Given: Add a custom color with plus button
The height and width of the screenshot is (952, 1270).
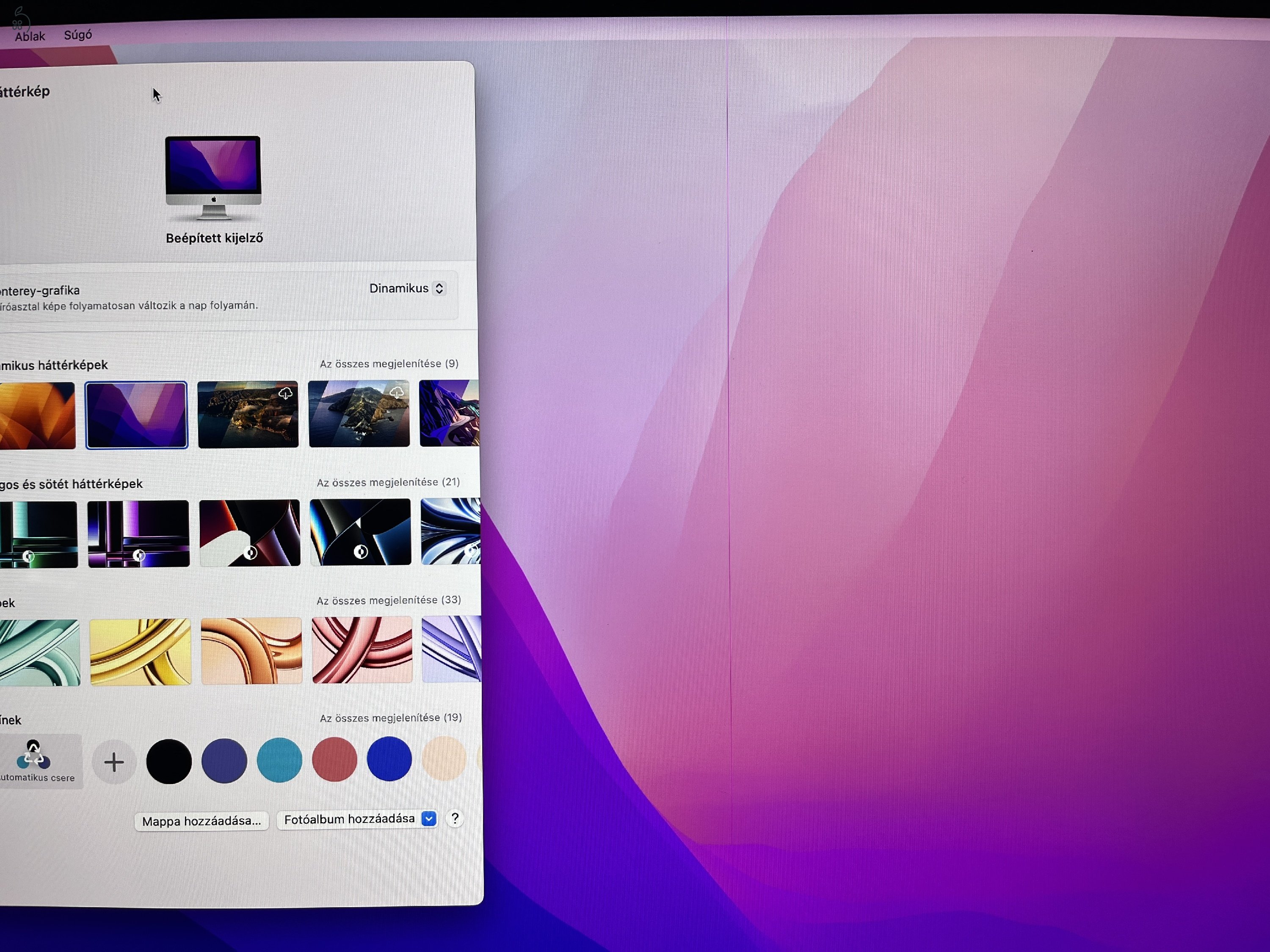Looking at the screenshot, I should (x=114, y=762).
